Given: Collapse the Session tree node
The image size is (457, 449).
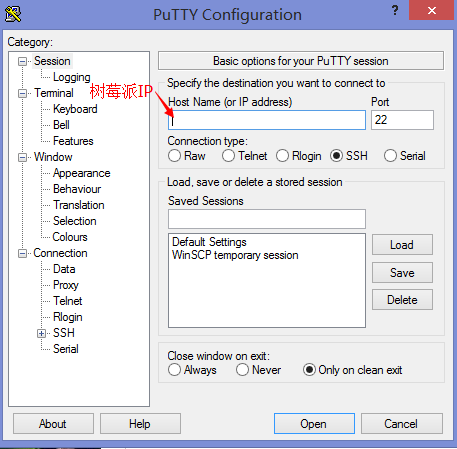Looking at the screenshot, I should tap(22, 61).
